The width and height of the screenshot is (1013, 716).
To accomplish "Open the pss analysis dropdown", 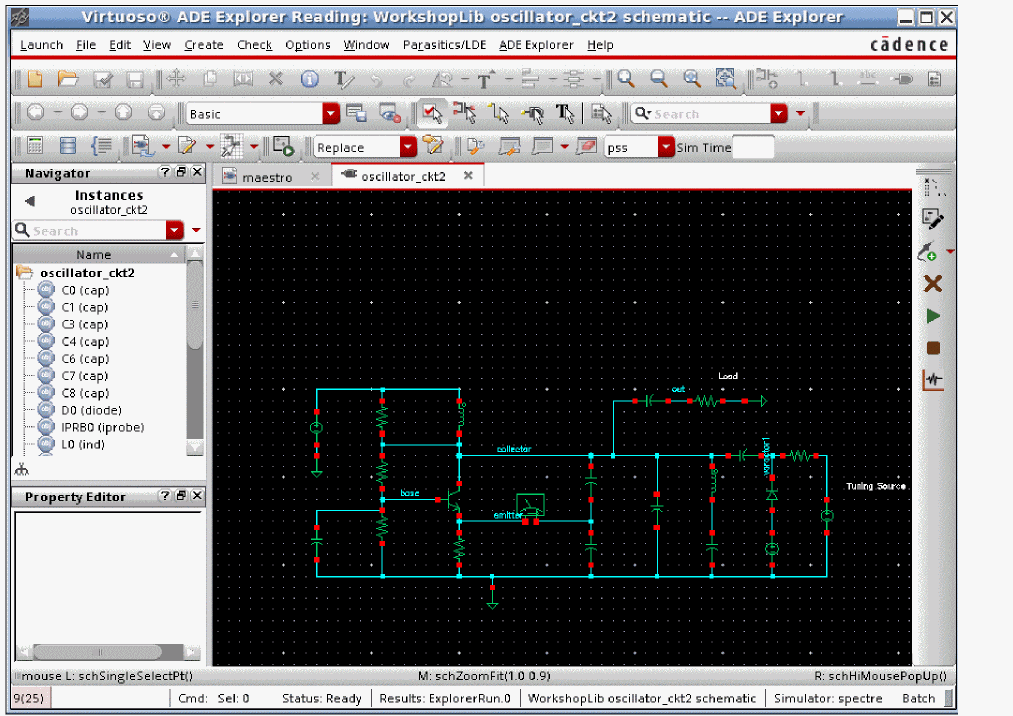I will pyautogui.click(x=666, y=147).
